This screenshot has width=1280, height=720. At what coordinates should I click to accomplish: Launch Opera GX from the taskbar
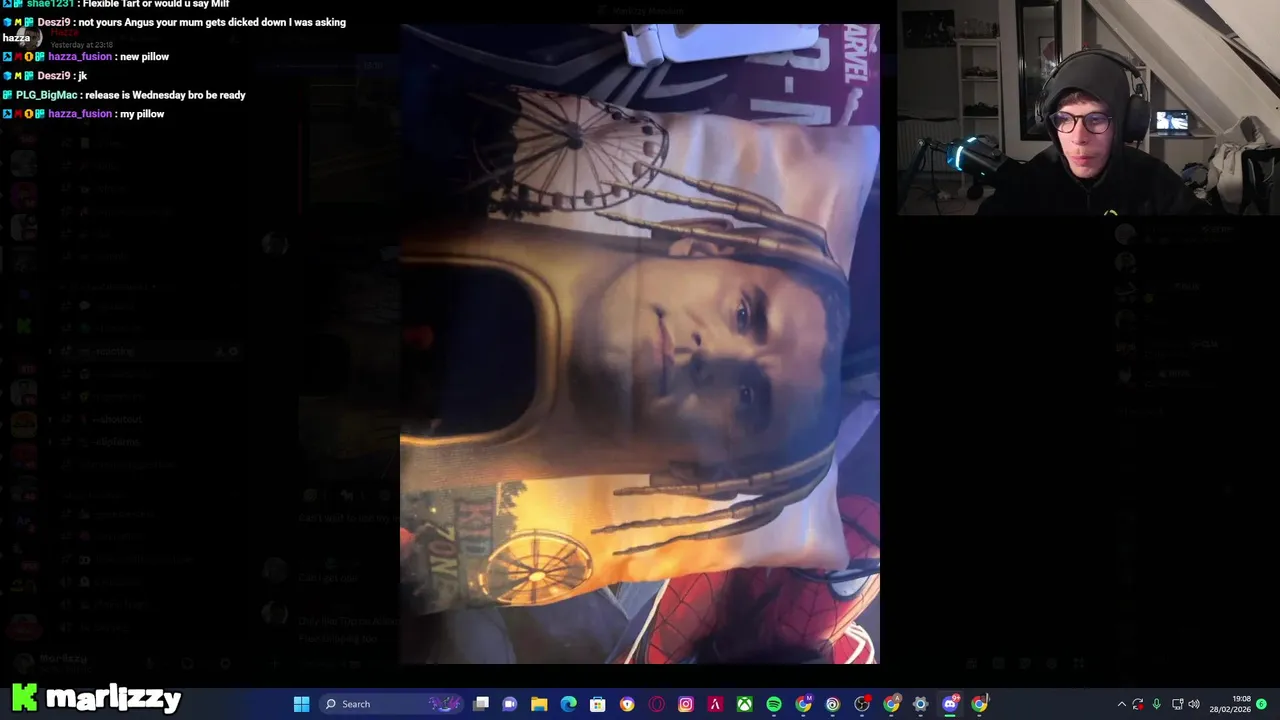[x=656, y=704]
